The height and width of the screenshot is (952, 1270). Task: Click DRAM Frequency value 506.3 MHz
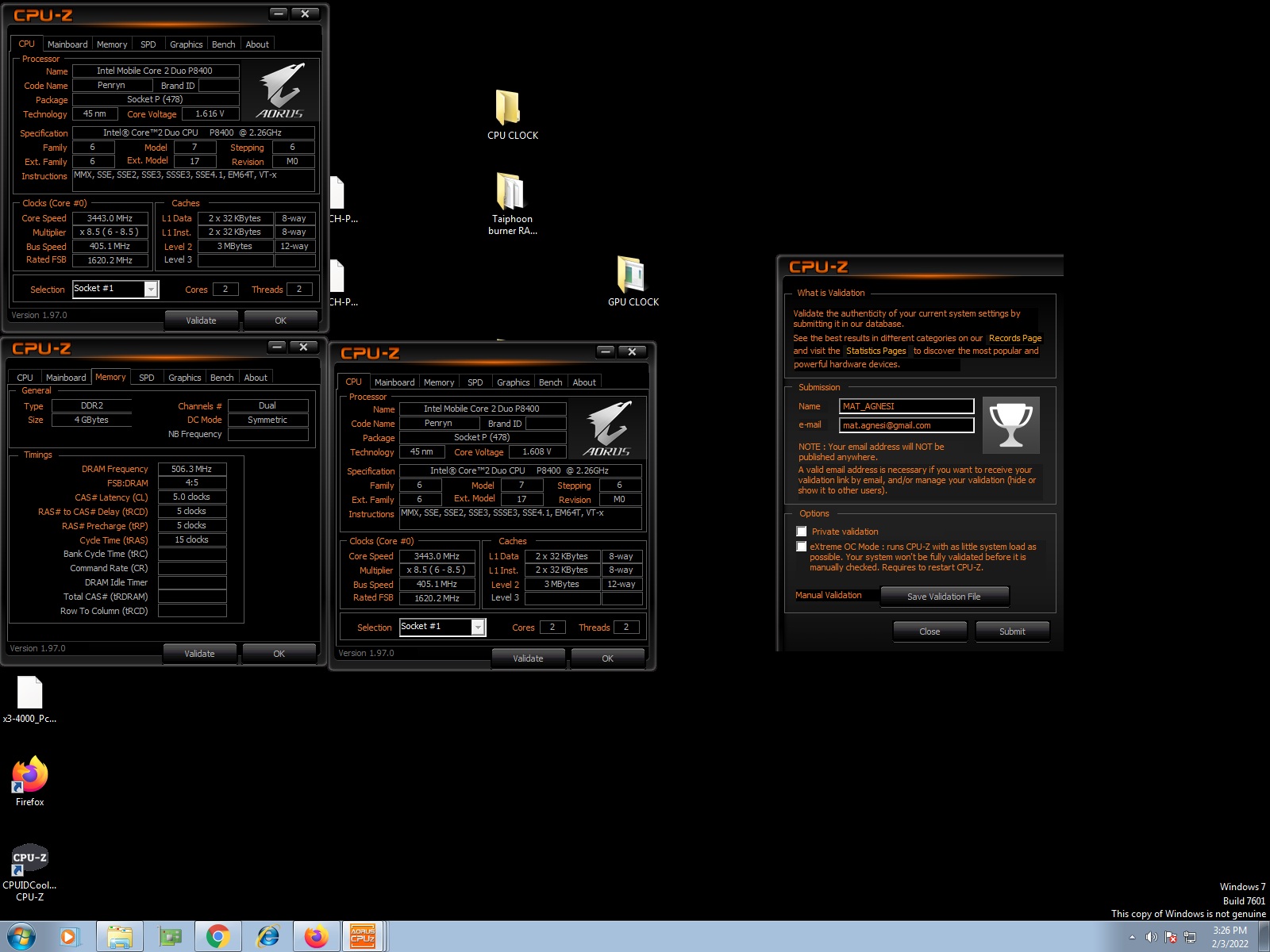click(192, 469)
